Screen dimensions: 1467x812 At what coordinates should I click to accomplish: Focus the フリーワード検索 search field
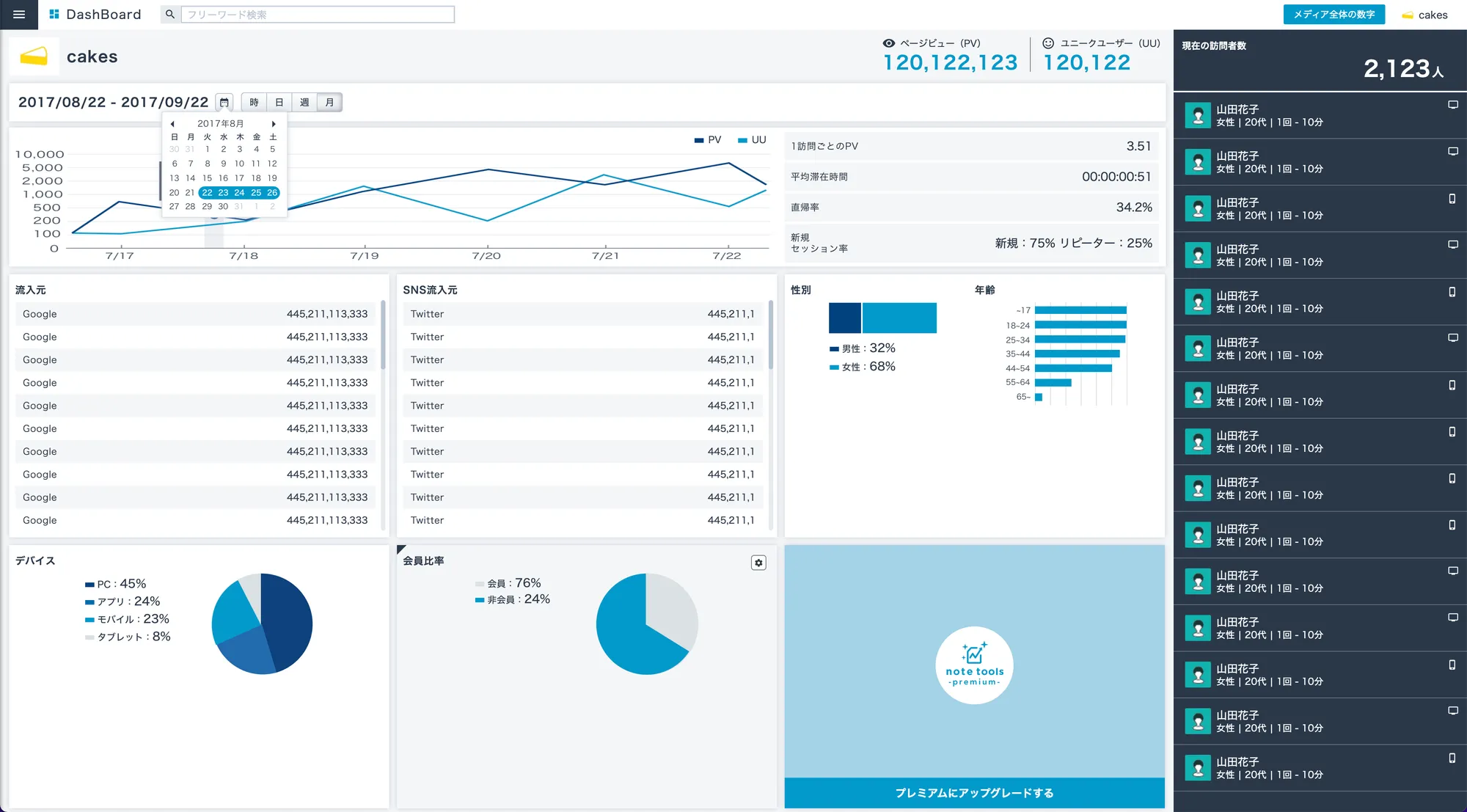pos(318,15)
